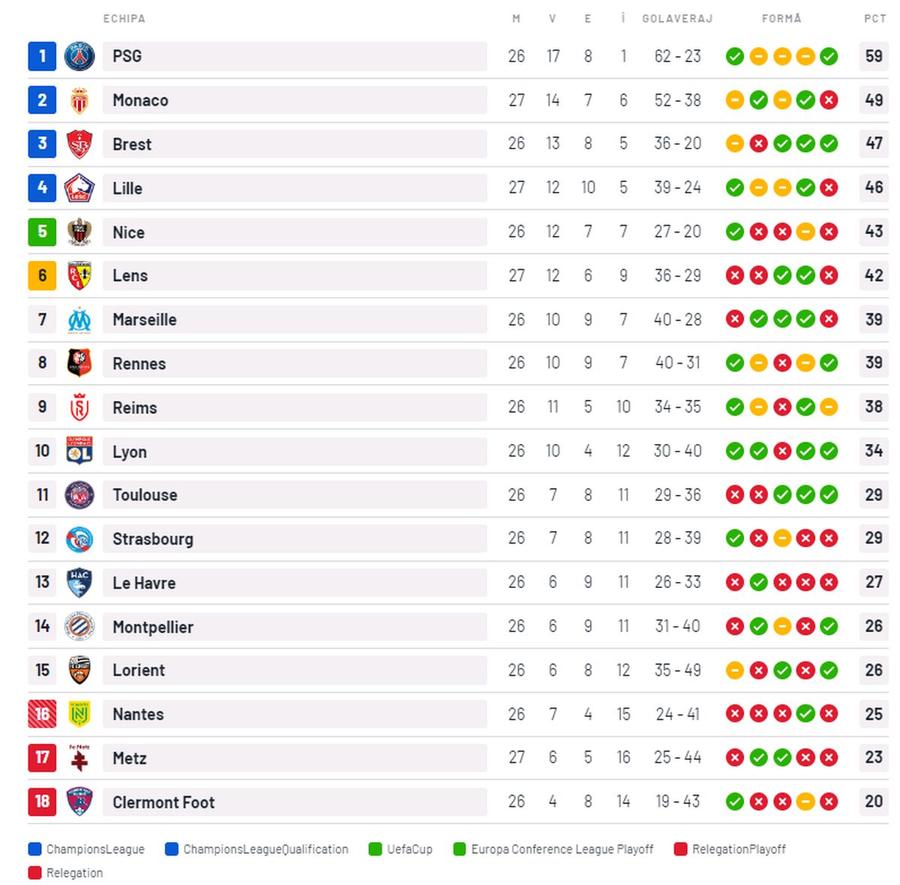The image size is (900, 885).
Task: Click the ECHIPA column header
Action: [124, 19]
